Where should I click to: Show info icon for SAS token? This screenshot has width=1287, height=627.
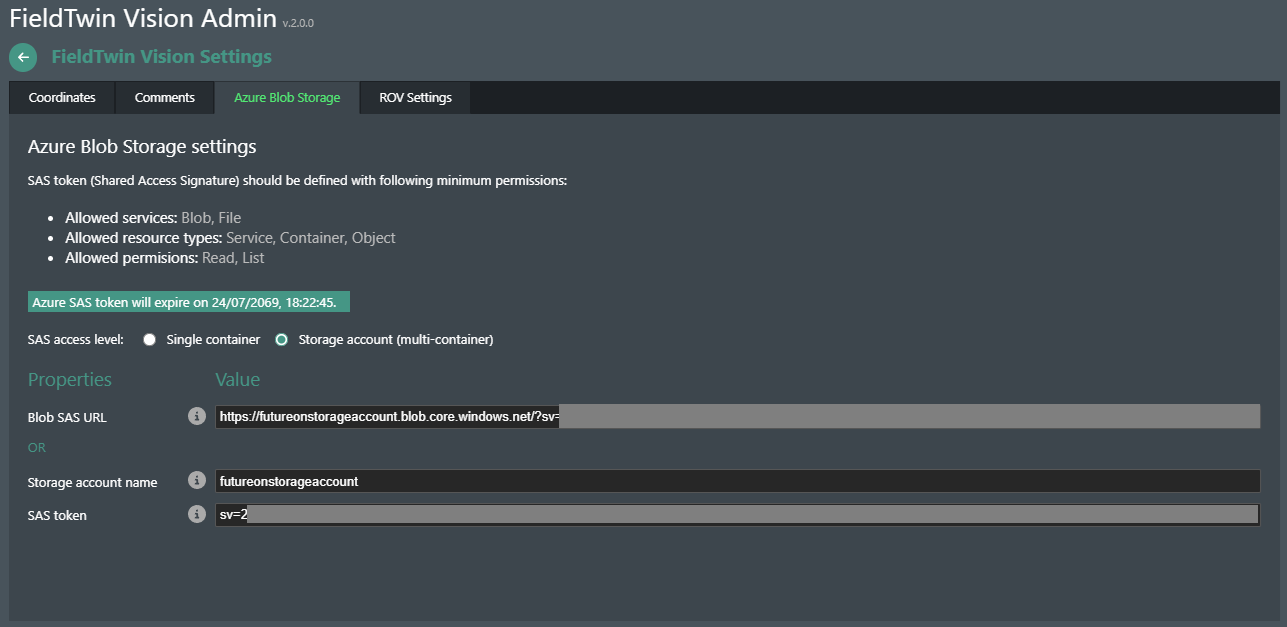pyautogui.click(x=197, y=514)
